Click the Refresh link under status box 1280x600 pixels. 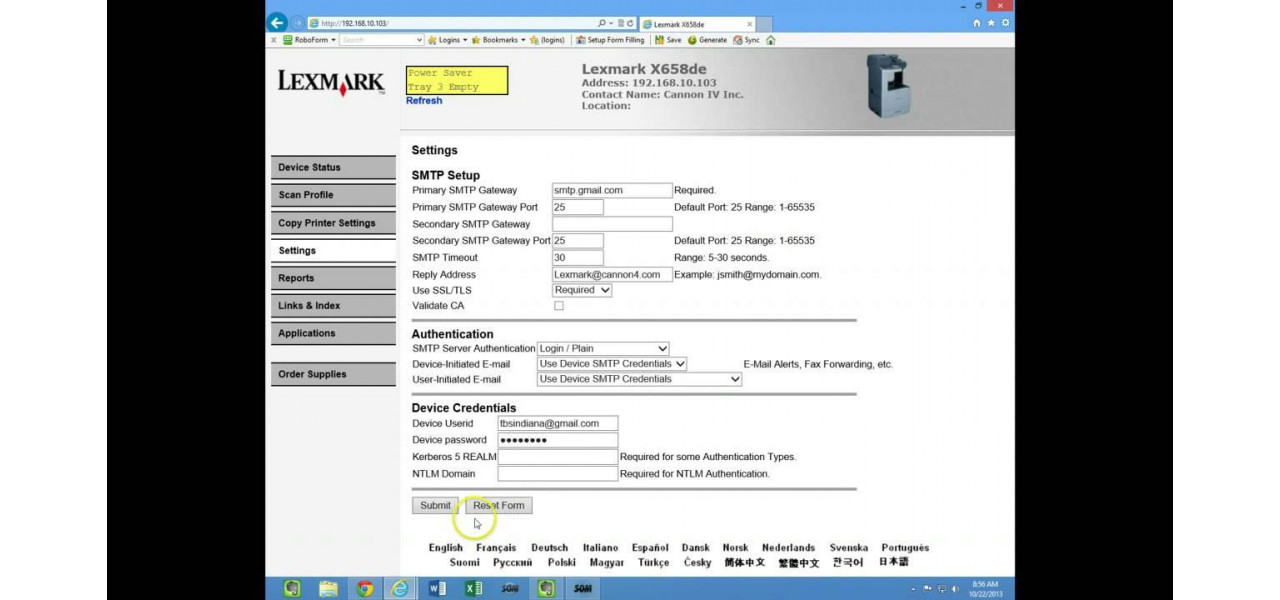424,101
